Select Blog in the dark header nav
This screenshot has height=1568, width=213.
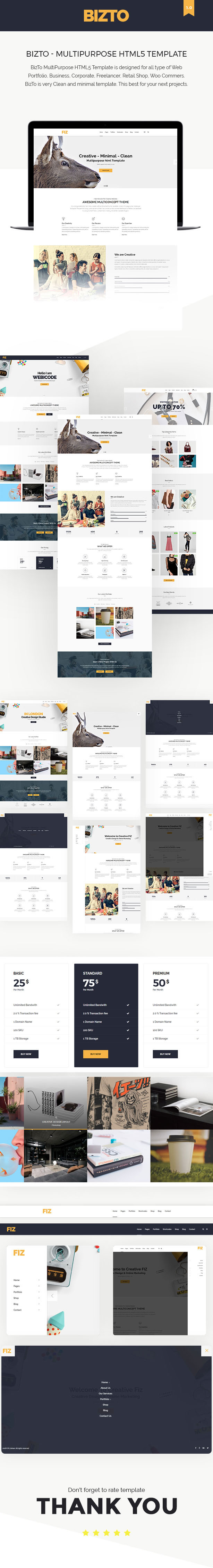(x=184, y=1229)
